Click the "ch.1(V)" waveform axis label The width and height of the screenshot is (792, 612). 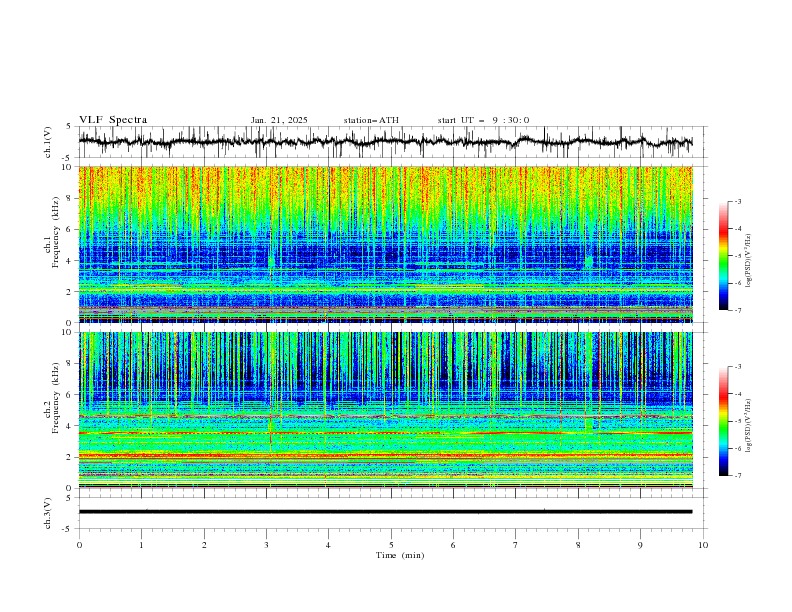pos(48,142)
